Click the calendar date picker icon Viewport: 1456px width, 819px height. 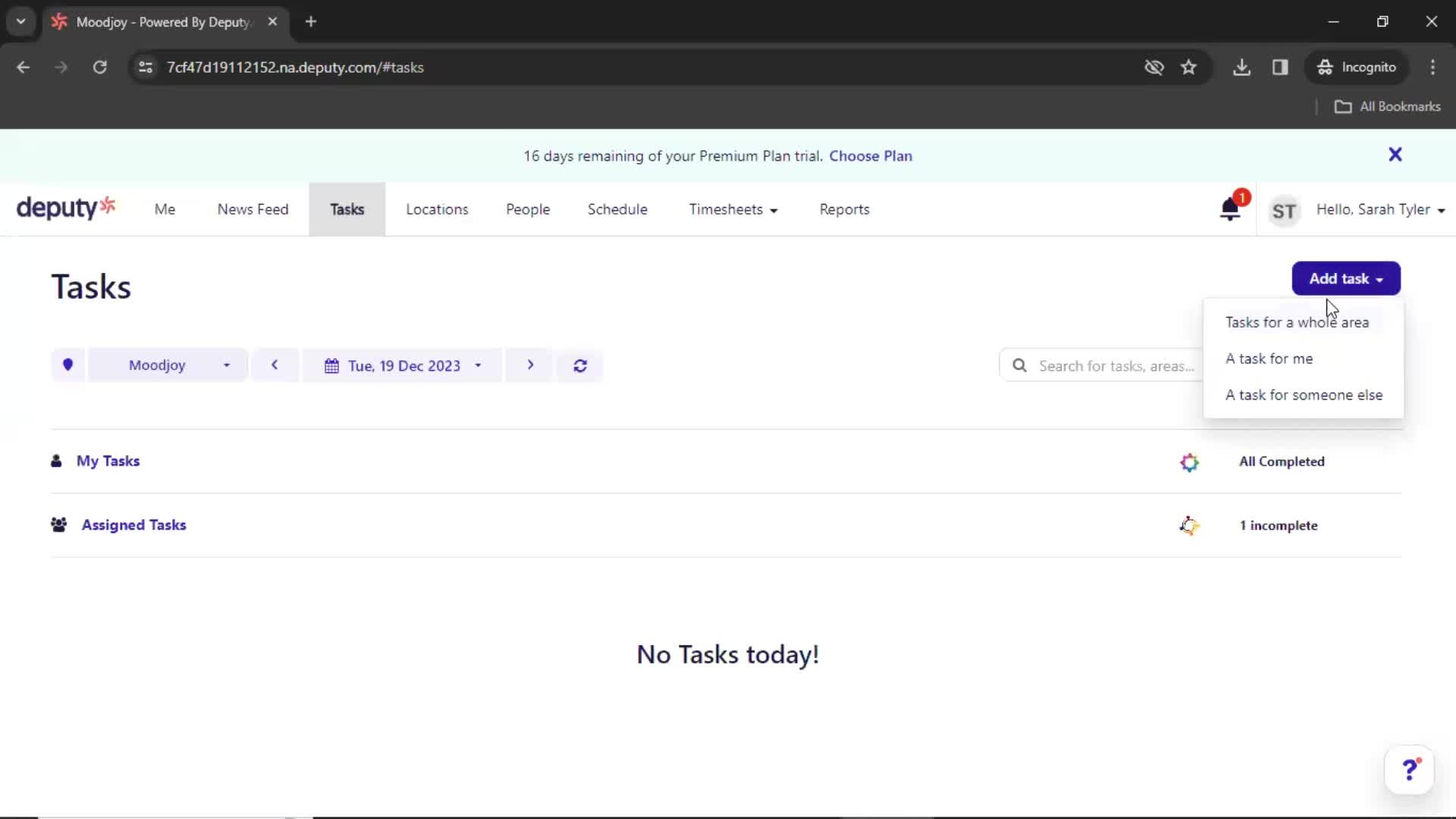(332, 365)
